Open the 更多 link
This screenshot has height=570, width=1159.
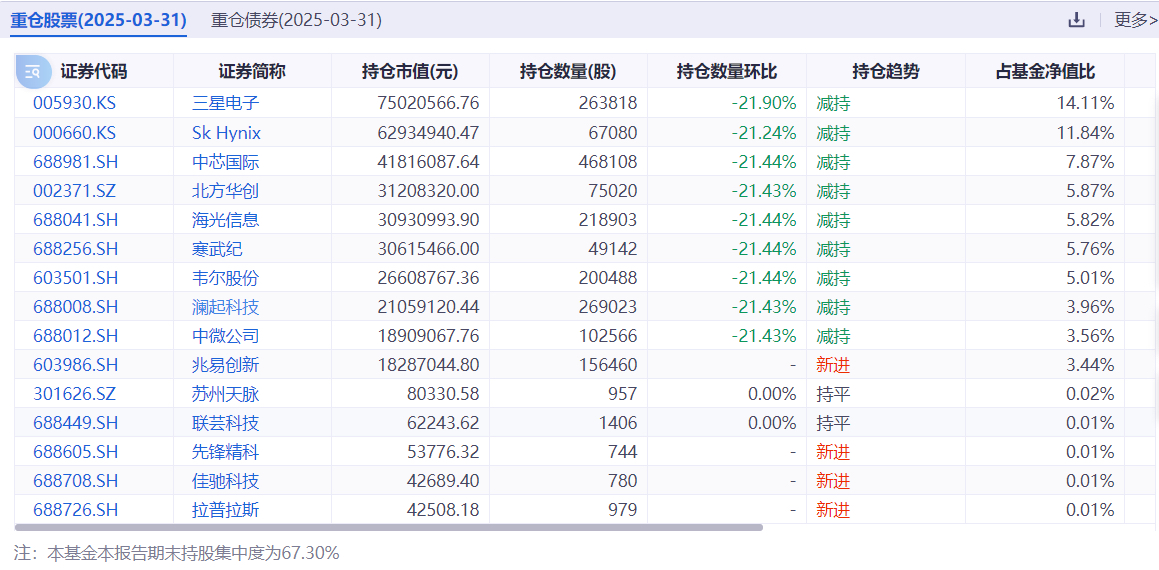coord(1136,20)
